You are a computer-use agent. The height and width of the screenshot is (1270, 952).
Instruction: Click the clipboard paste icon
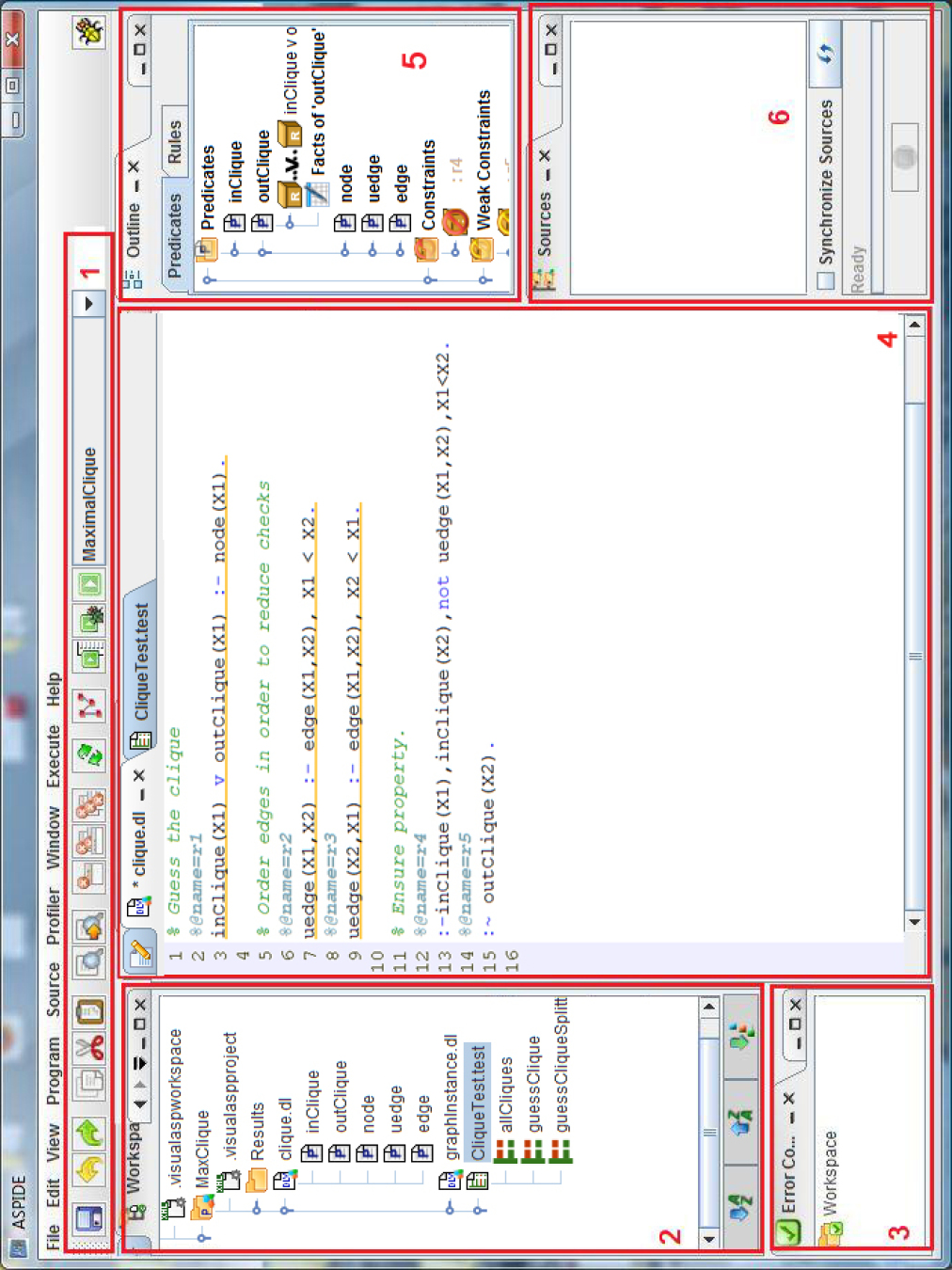pos(89,1011)
